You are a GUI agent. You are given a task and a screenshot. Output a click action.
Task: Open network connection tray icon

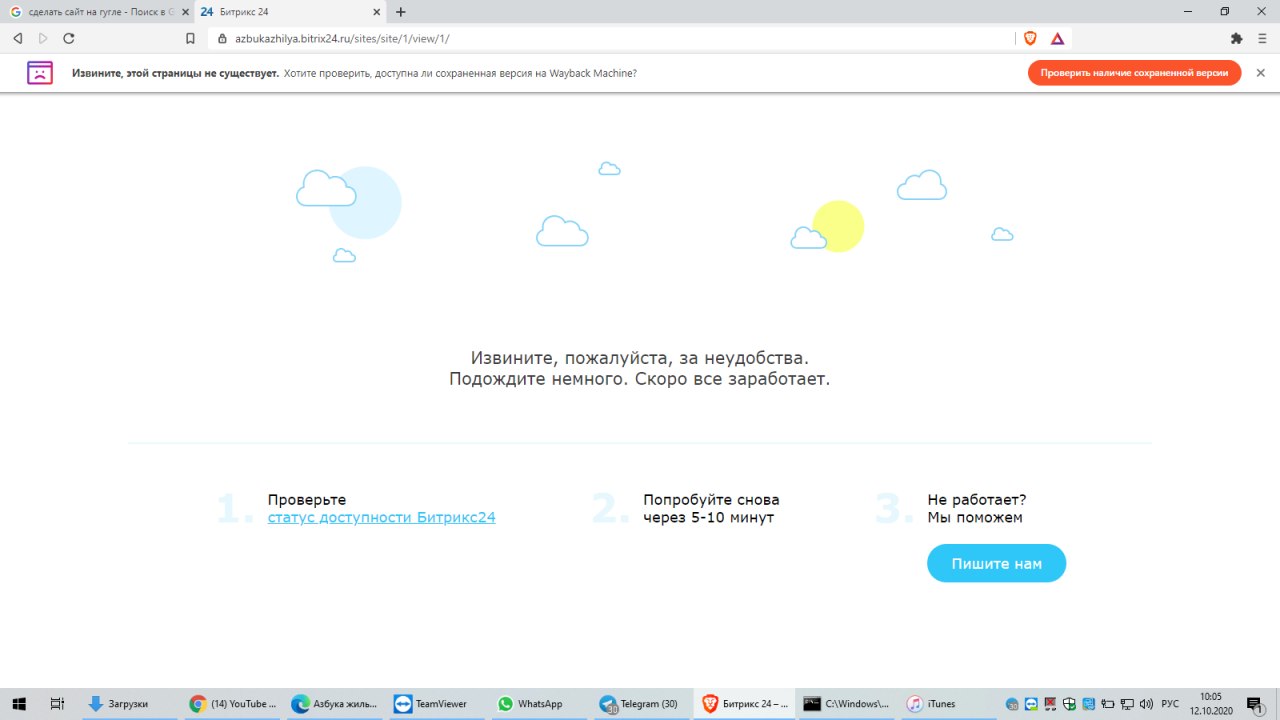(1126, 704)
